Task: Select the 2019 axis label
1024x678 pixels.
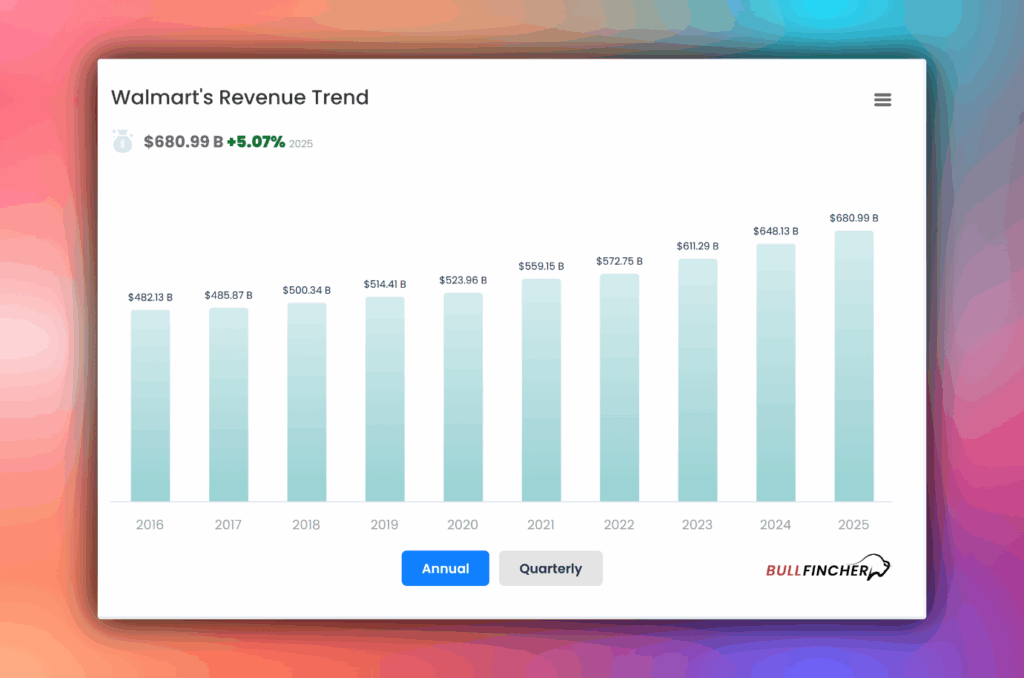Action: pyautogui.click(x=384, y=524)
